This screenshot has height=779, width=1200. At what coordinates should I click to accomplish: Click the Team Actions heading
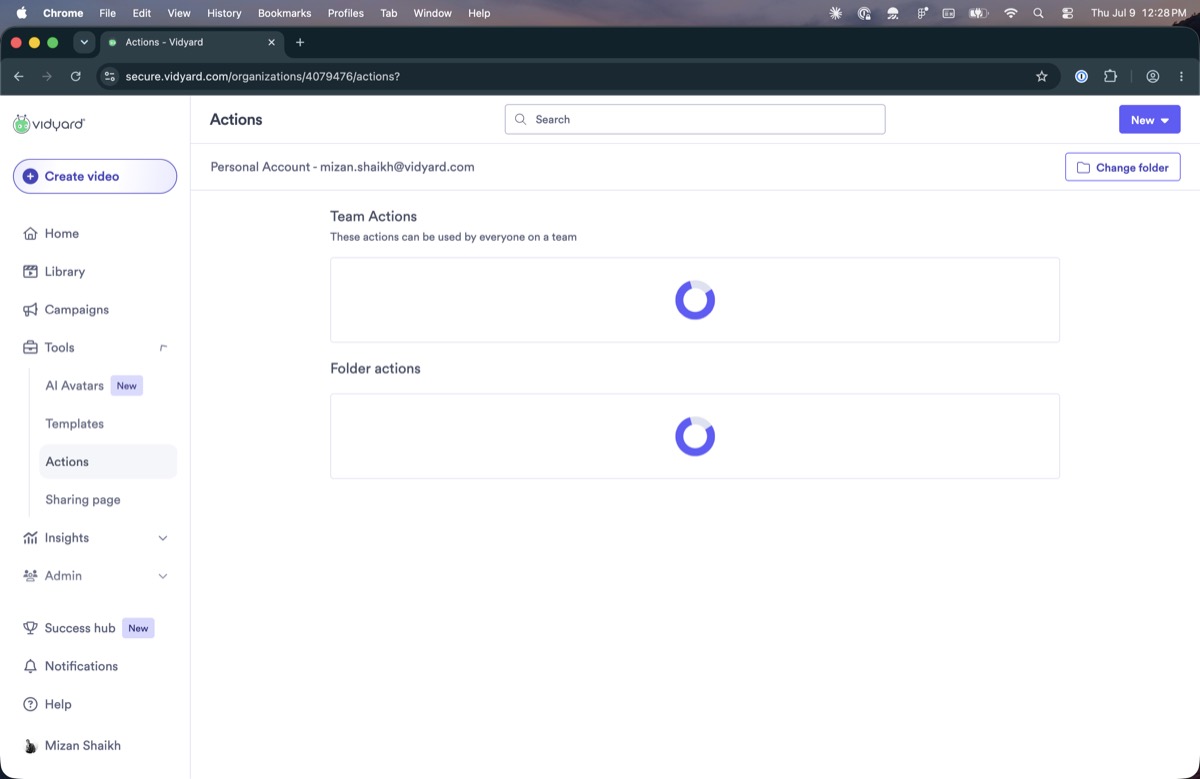[x=373, y=216]
